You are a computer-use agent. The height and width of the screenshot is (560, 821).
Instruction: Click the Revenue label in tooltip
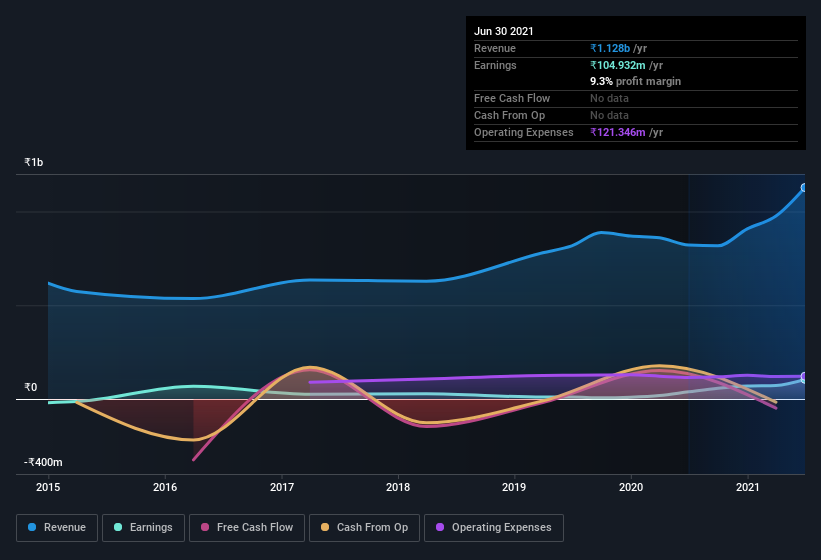(x=495, y=48)
